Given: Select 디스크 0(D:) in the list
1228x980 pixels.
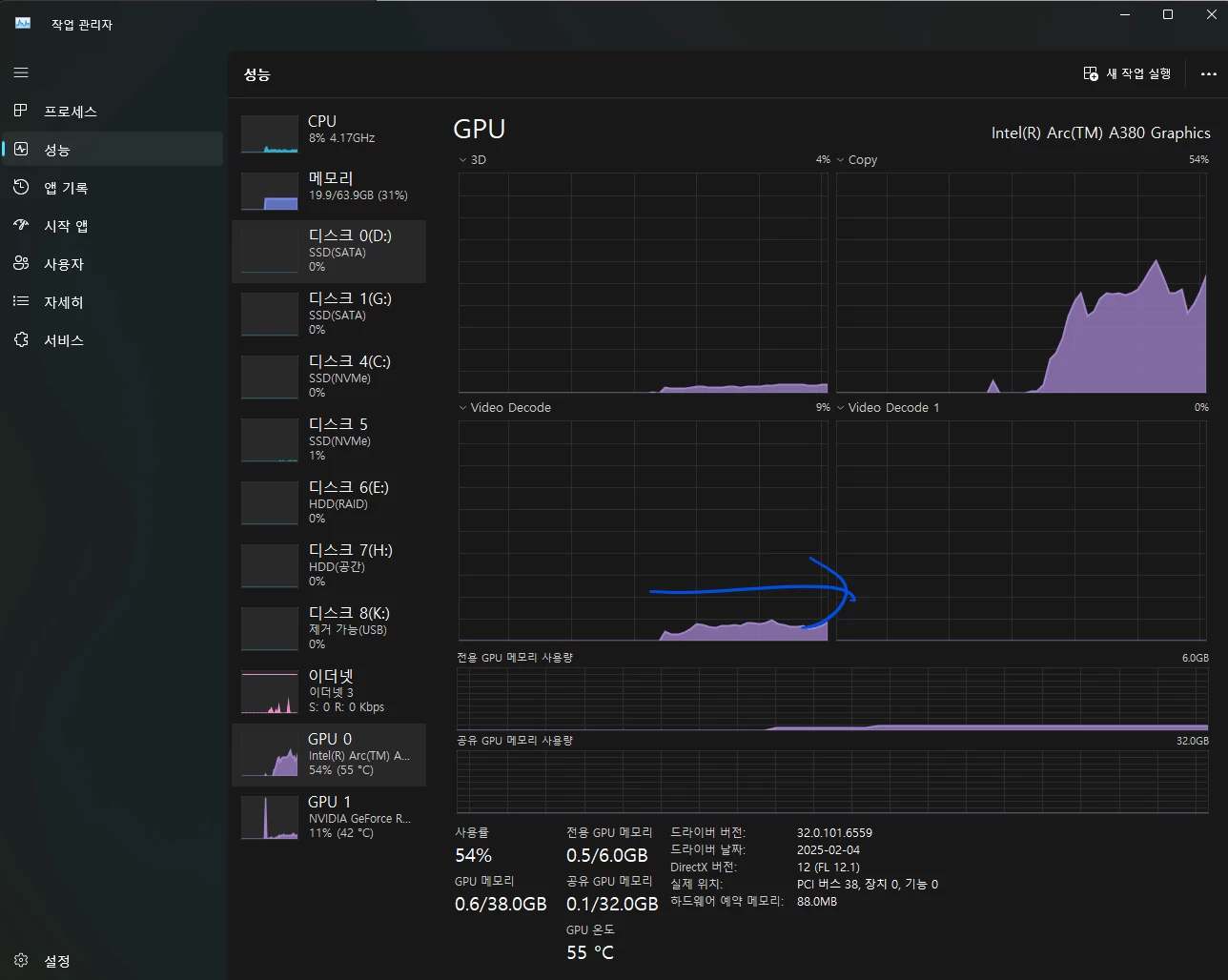Looking at the screenshot, I should pos(329,252).
